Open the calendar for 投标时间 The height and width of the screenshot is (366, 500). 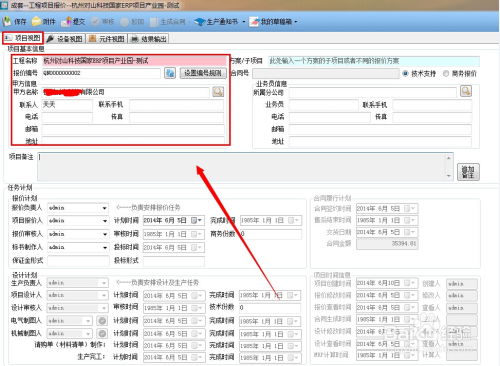[x=196, y=247]
